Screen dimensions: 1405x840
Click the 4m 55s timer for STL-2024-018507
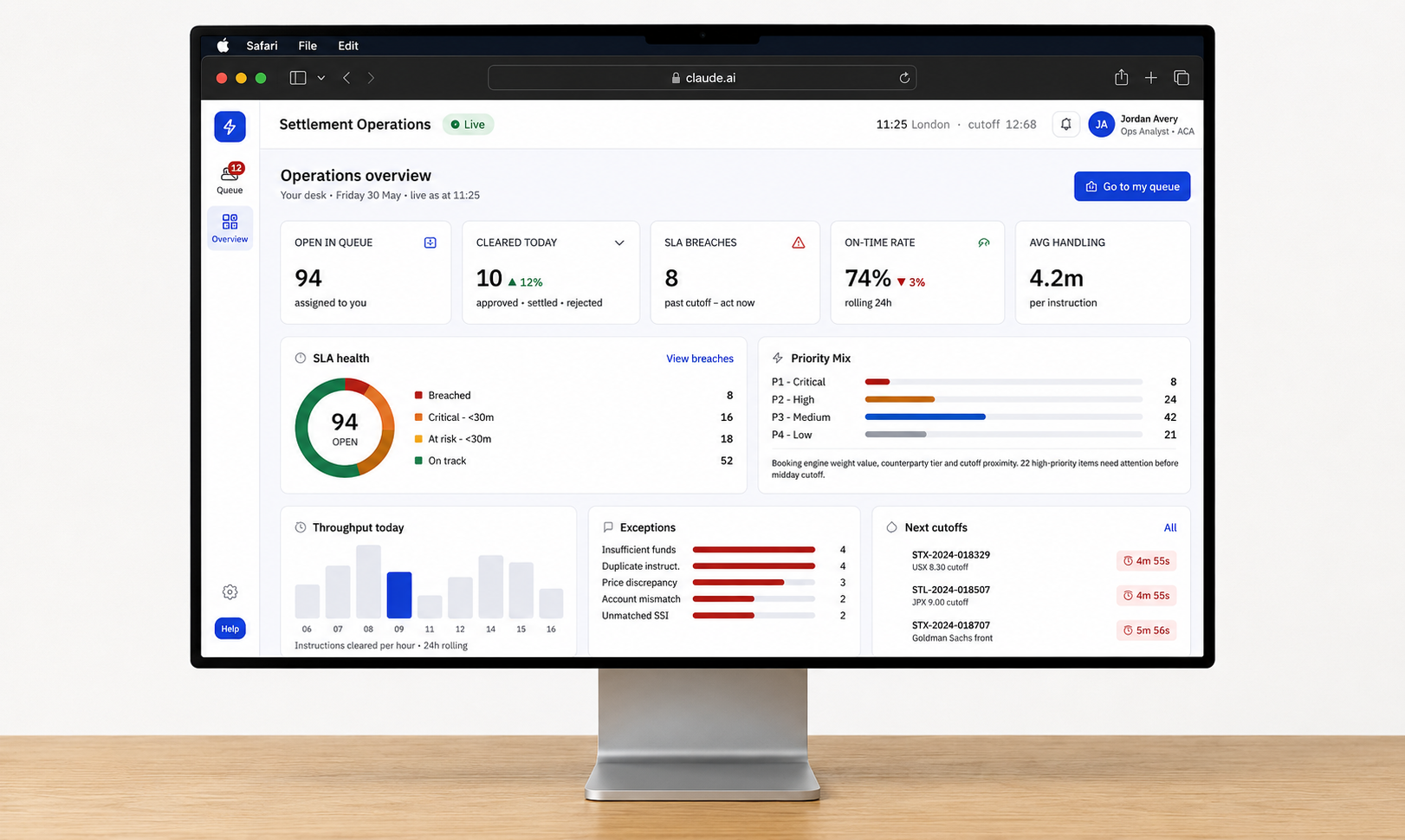click(1146, 596)
